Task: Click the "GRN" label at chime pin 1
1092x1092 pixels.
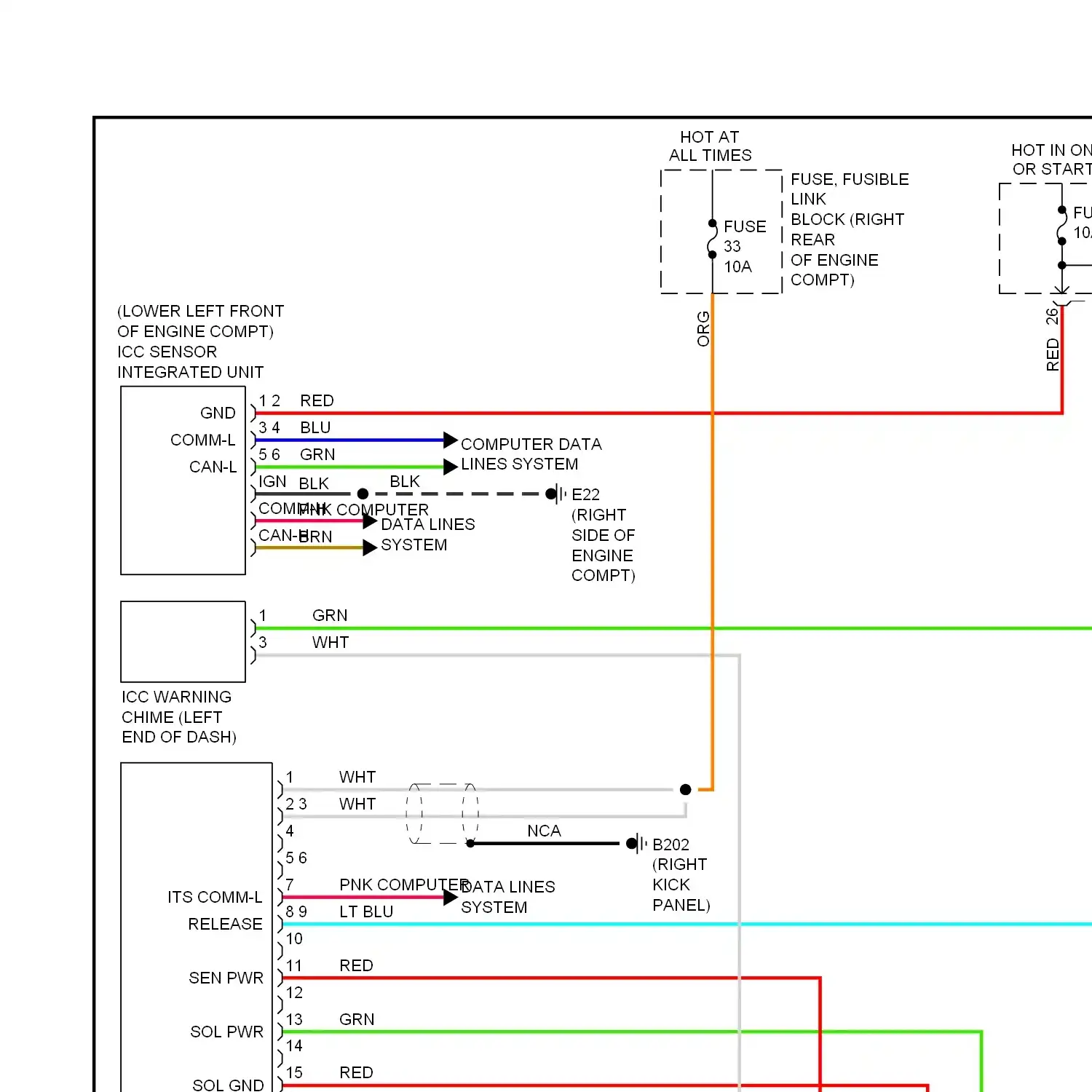Action: (330, 615)
